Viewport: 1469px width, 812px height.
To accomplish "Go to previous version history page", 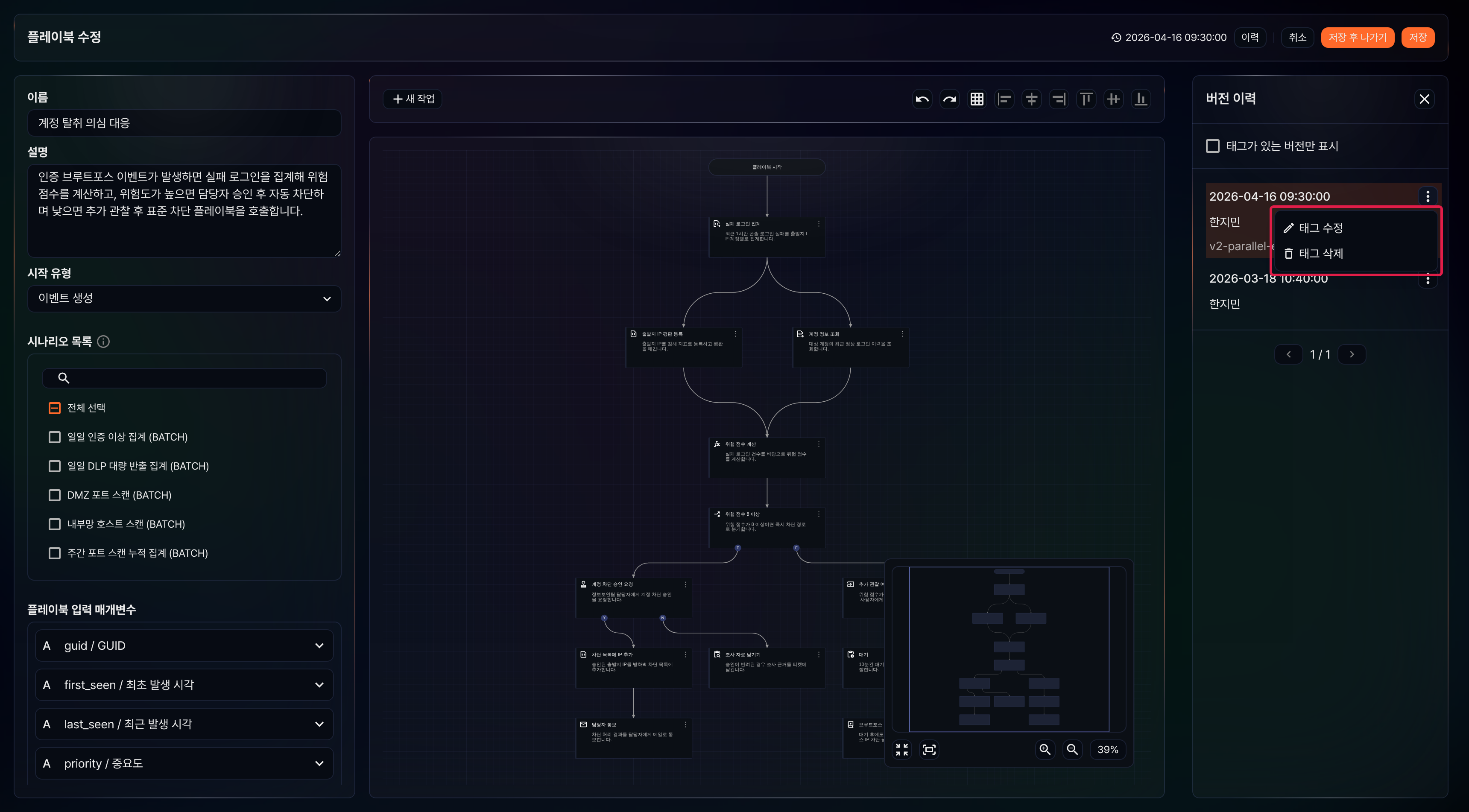I will [x=1288, y=354].
